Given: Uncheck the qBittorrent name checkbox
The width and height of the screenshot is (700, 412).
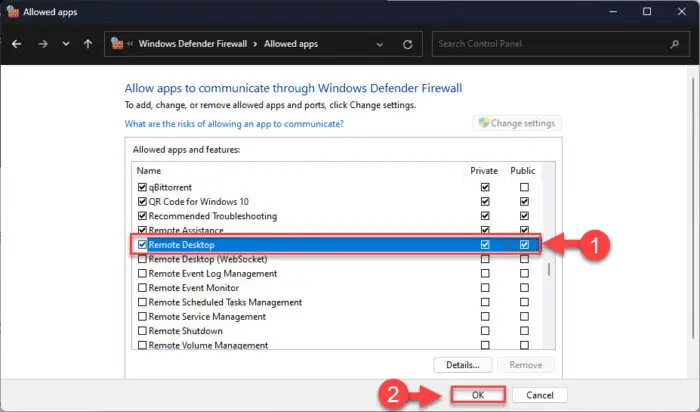Looking at the screenshot, I should click(142, 187).
